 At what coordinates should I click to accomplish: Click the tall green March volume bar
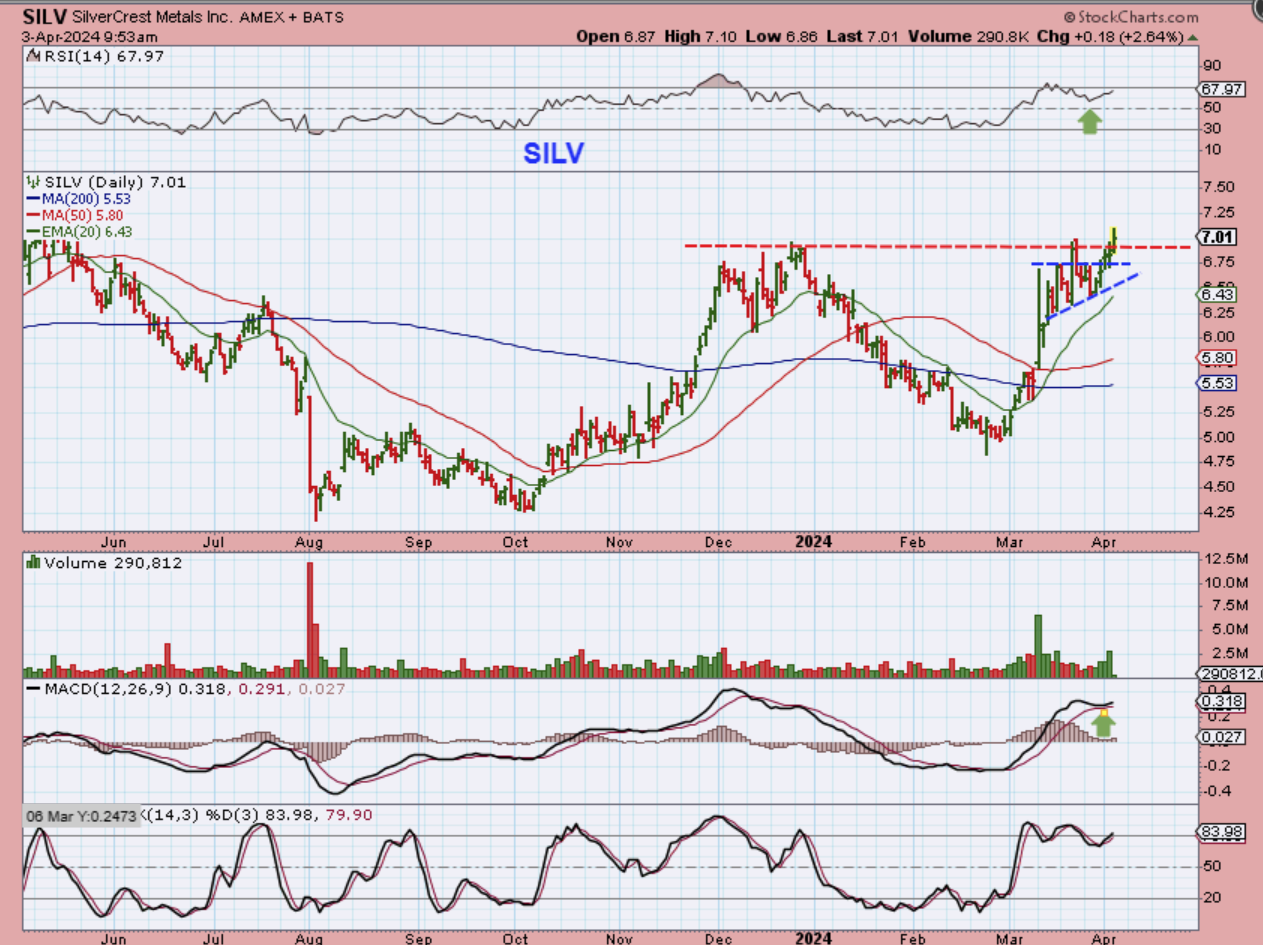coord(1038,647)
